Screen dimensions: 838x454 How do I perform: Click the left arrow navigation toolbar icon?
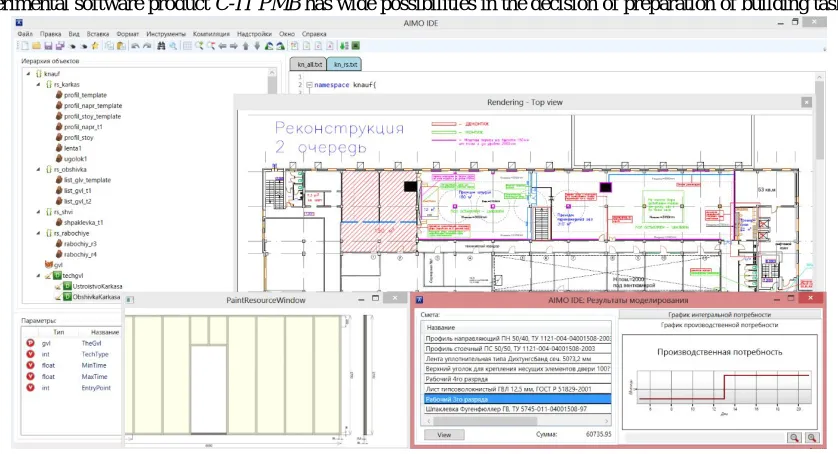coord(222,46)
